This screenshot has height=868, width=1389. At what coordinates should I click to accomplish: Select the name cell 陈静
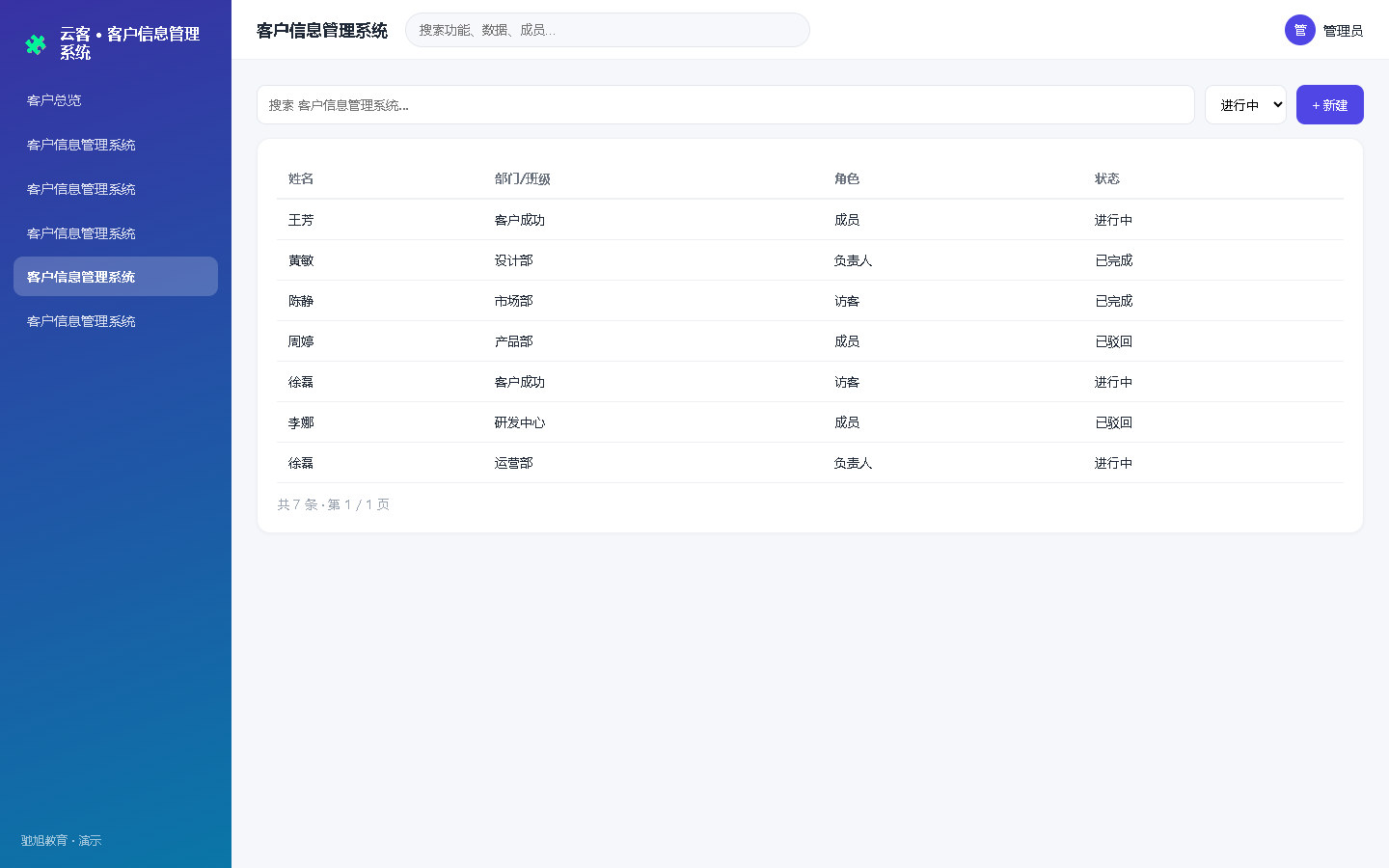click(x=301, y=301)
